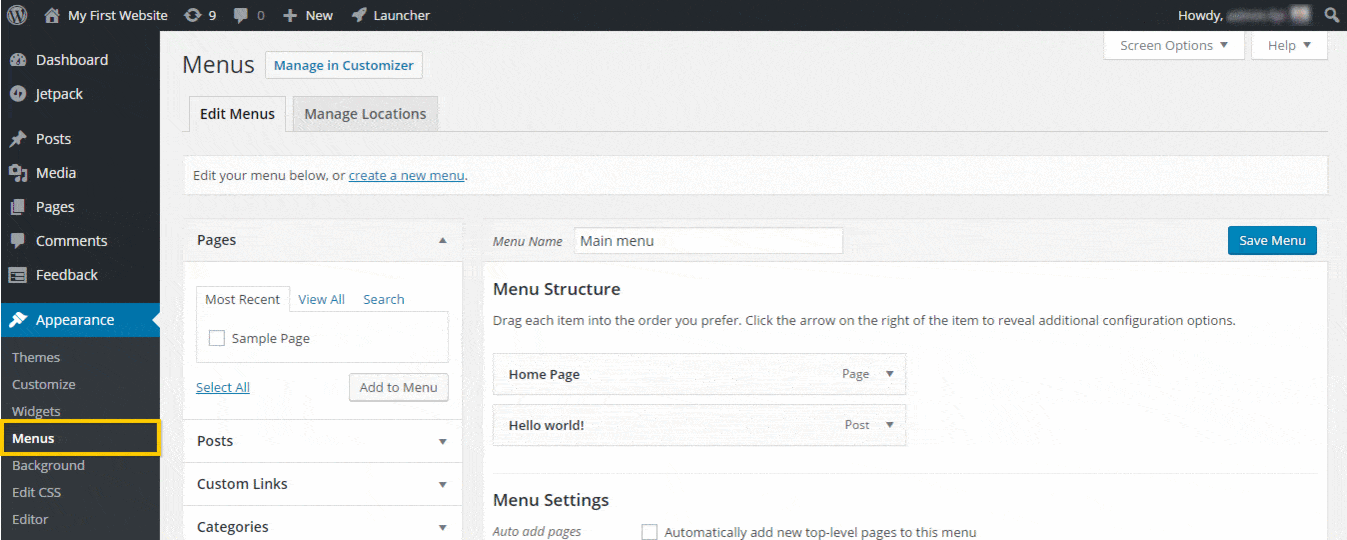
Task: Click the search magnifier icon in admin bar
Action: [x=1331, y=15]
